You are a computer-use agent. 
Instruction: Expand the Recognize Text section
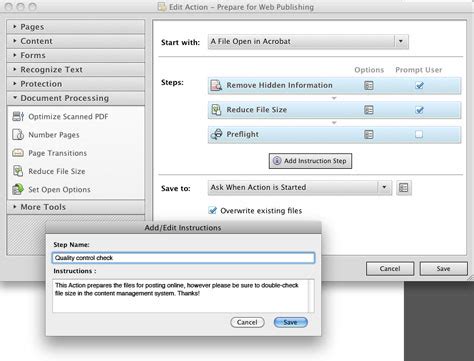click(76, 70)
